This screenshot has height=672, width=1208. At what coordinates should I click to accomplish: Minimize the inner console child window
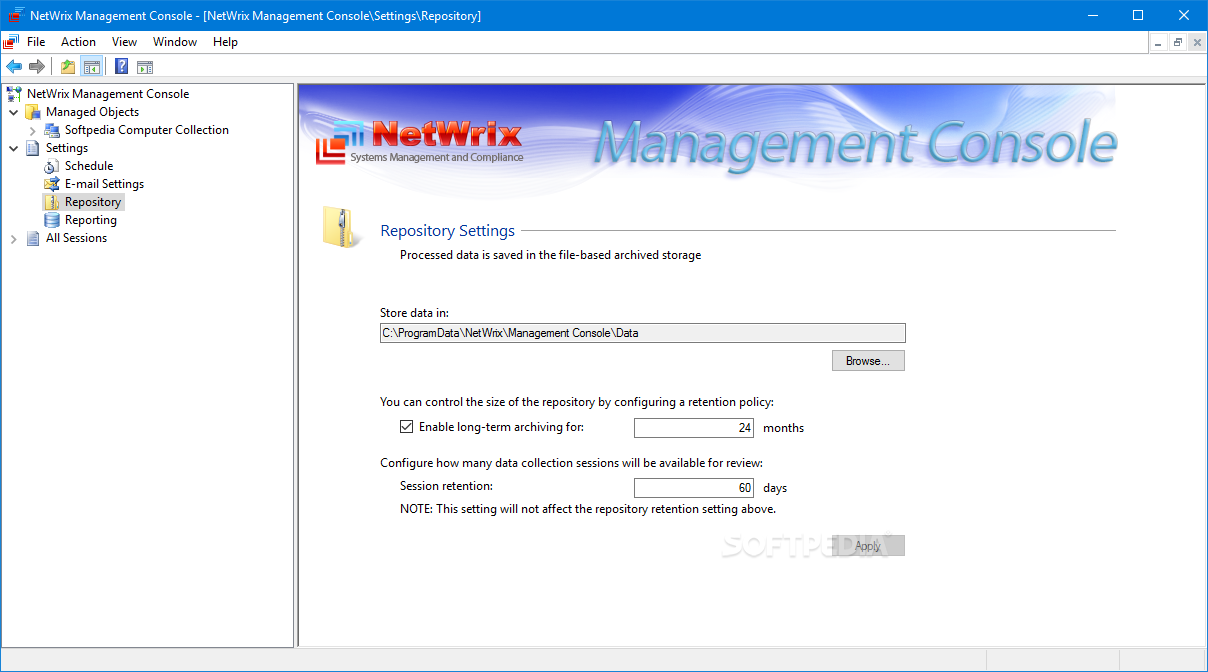click(1159, 42)
